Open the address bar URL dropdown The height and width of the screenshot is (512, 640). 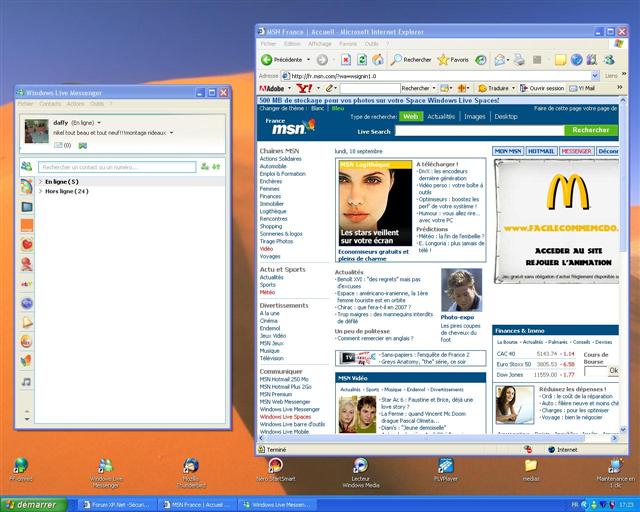coord(595,76)
